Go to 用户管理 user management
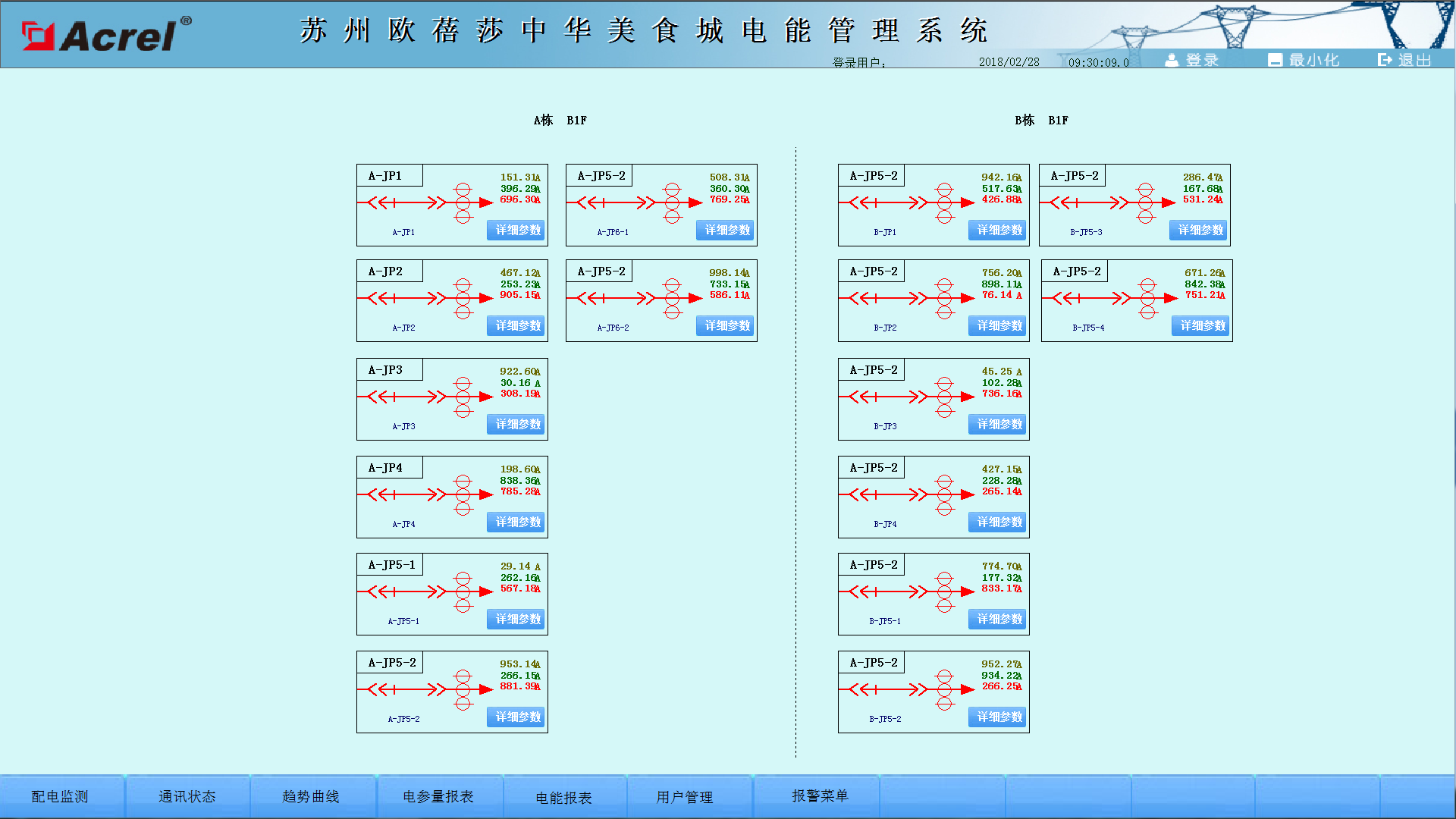1456x819 pixels. coord(685,797)
